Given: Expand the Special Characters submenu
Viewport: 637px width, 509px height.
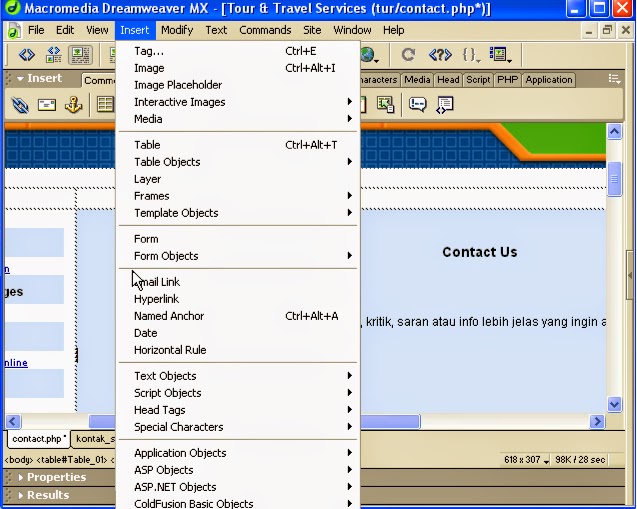Looking at the screenshot, I should click(238, 427).
